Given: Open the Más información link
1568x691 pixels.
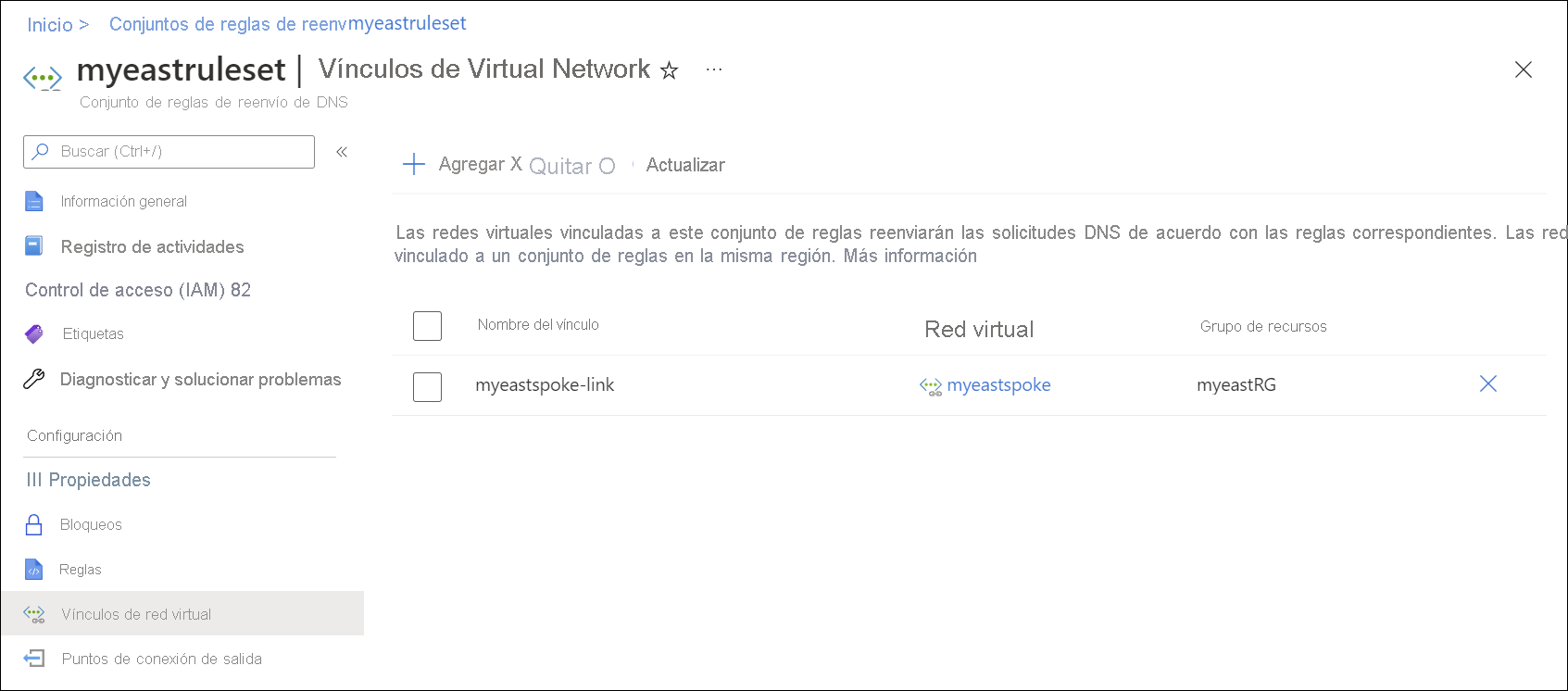Looking at the screenshot, I should point(909,256).
